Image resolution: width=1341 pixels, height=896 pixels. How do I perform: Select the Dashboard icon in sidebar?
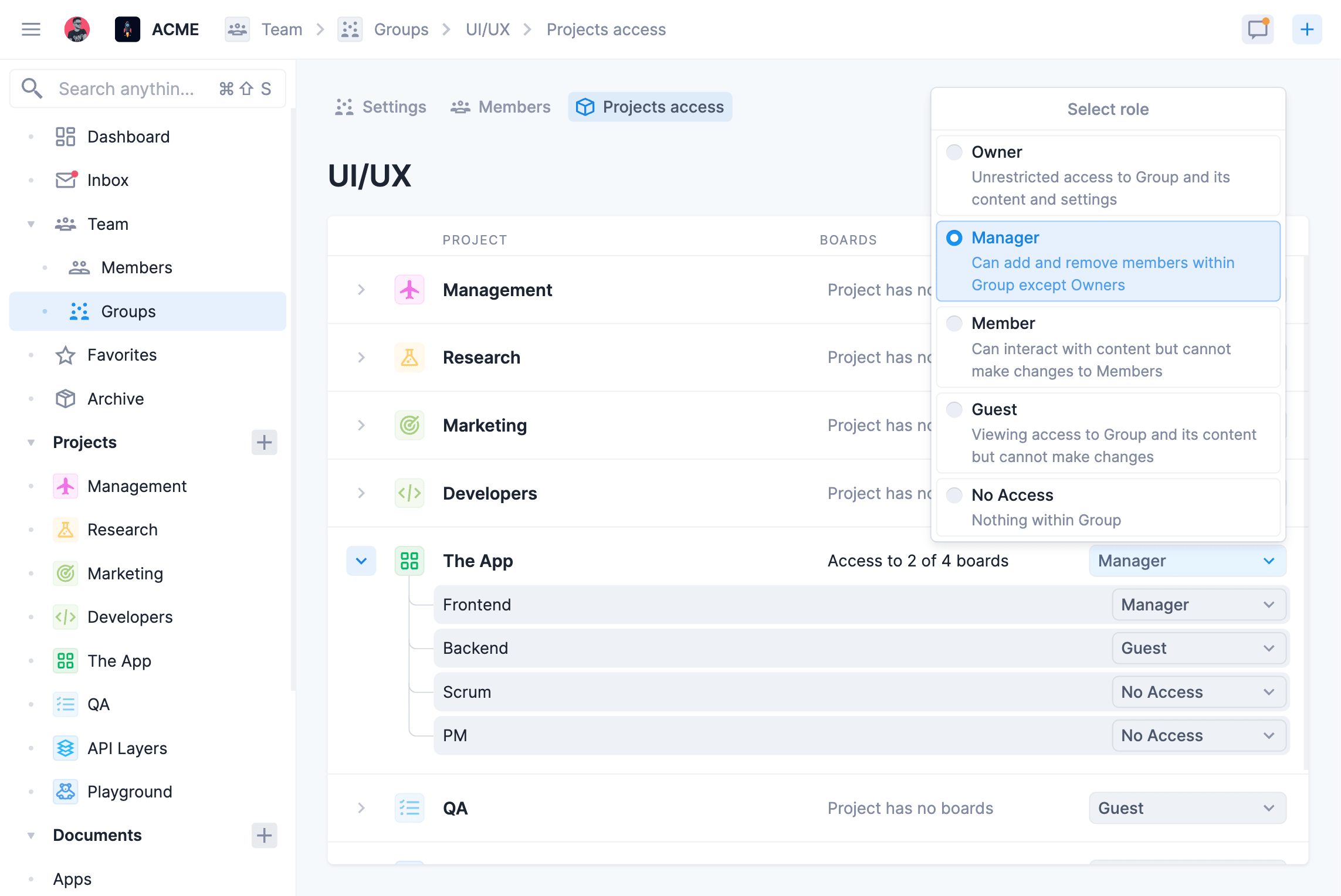point(65,136)
